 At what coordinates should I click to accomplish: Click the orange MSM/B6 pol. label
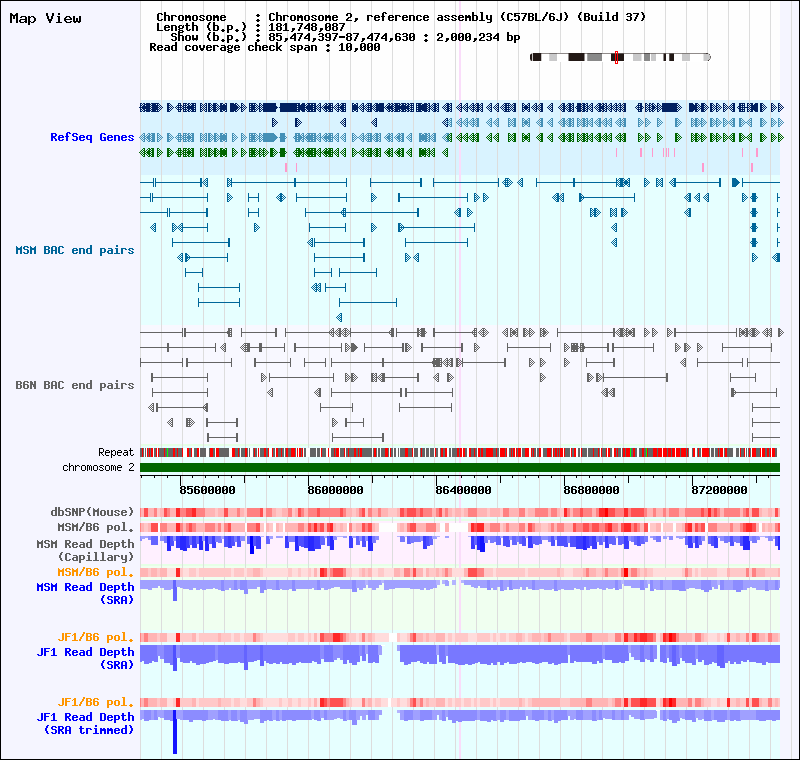95,572
